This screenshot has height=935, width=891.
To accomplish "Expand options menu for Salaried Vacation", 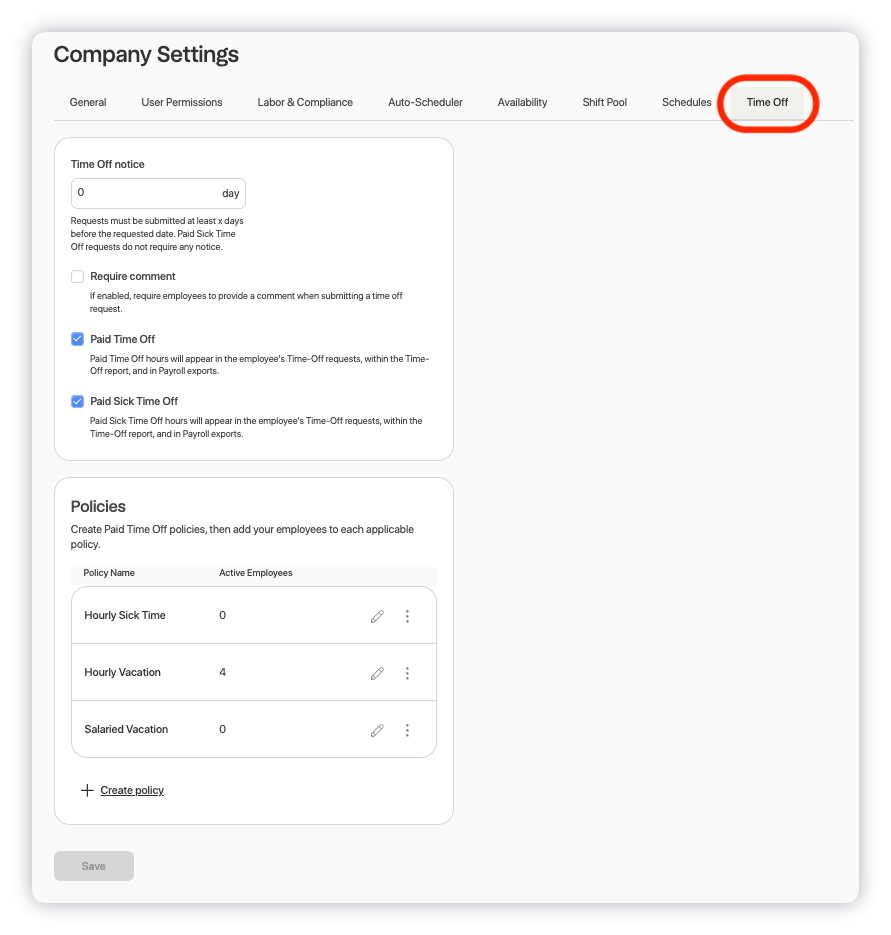I will coord(407,730).
